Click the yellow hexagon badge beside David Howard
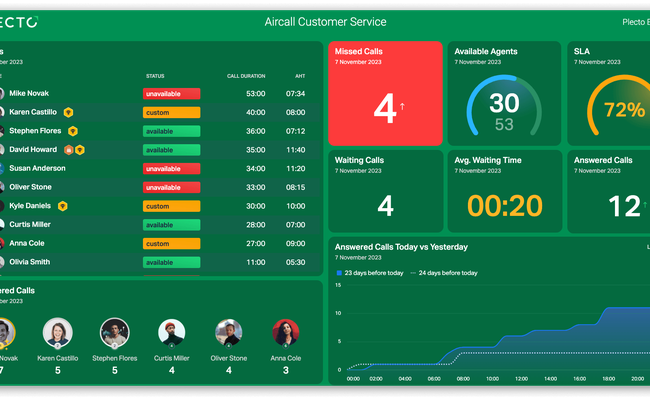 (x=80, y=150)
